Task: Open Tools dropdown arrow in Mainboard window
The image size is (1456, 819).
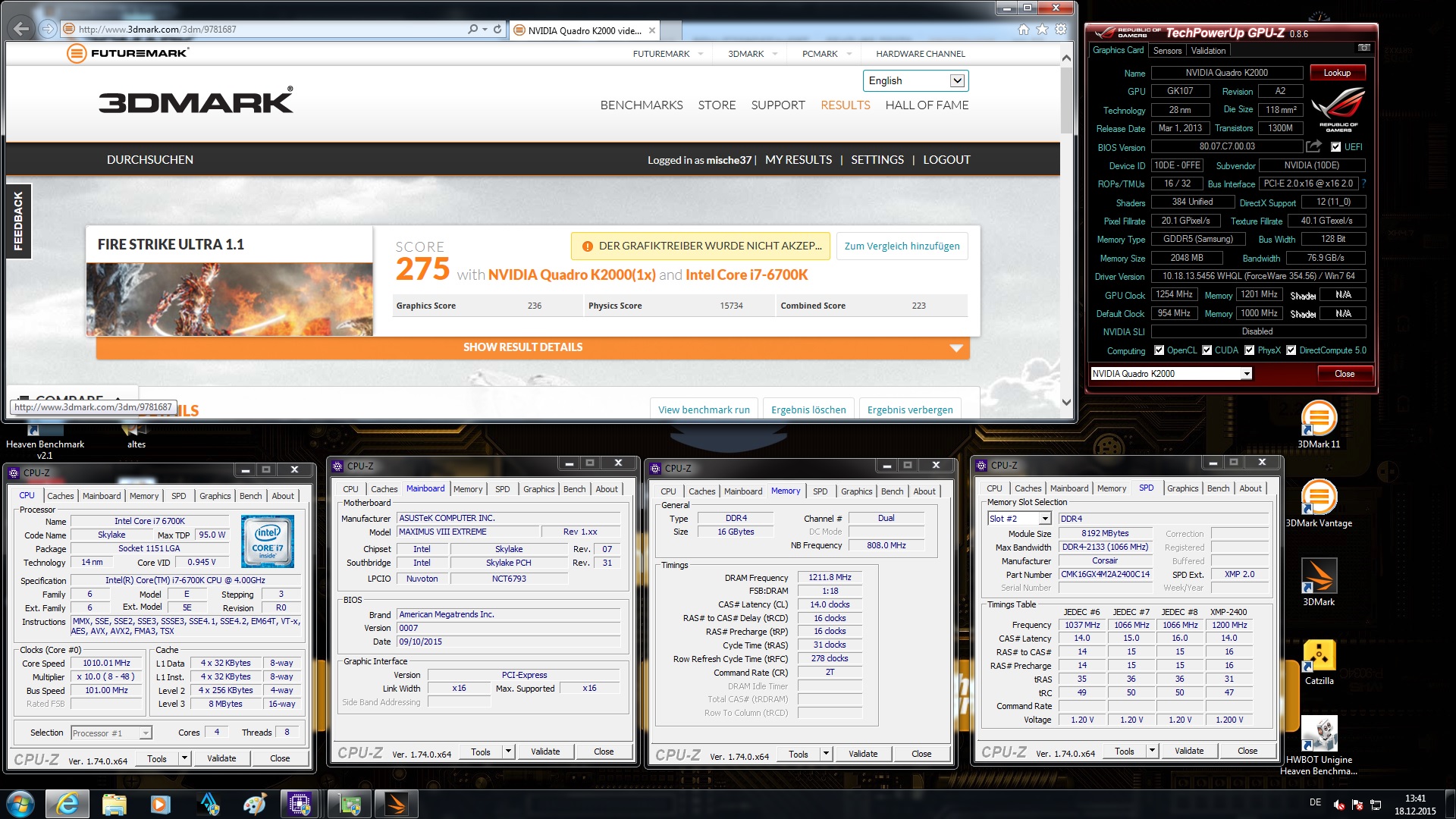Action: click(x=507, y=752)
